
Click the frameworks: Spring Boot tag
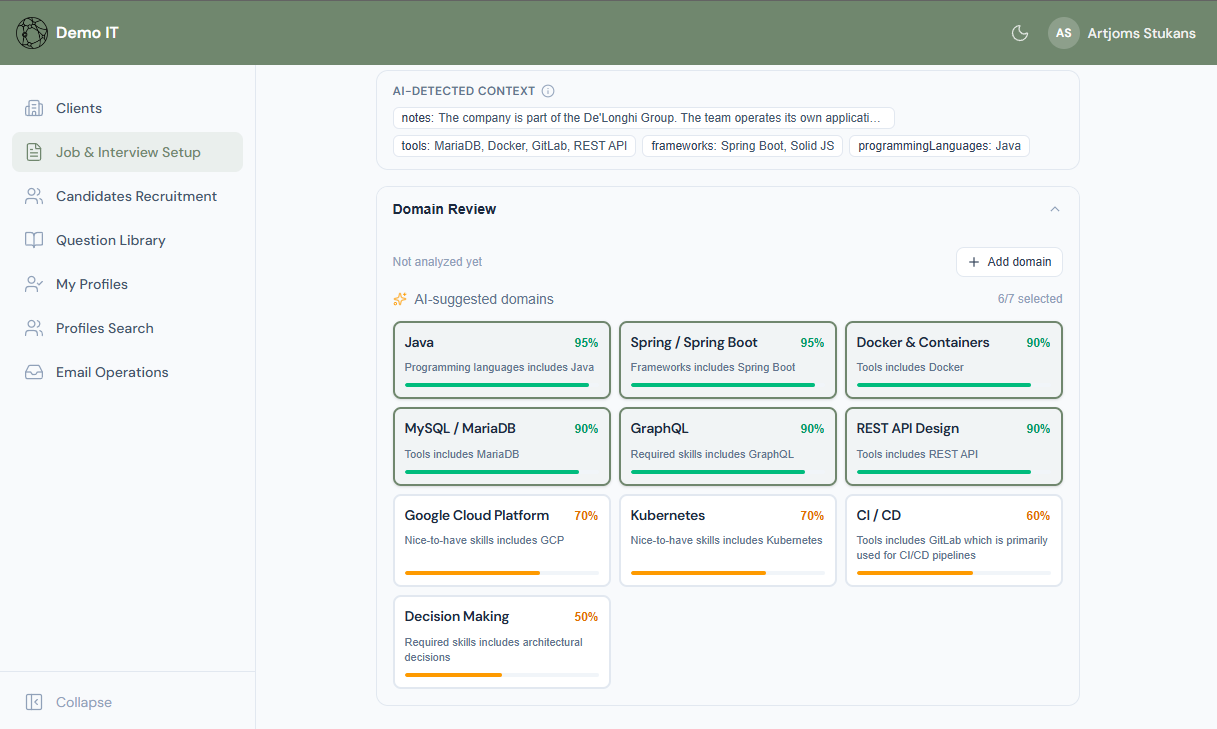tap(742, 146)
